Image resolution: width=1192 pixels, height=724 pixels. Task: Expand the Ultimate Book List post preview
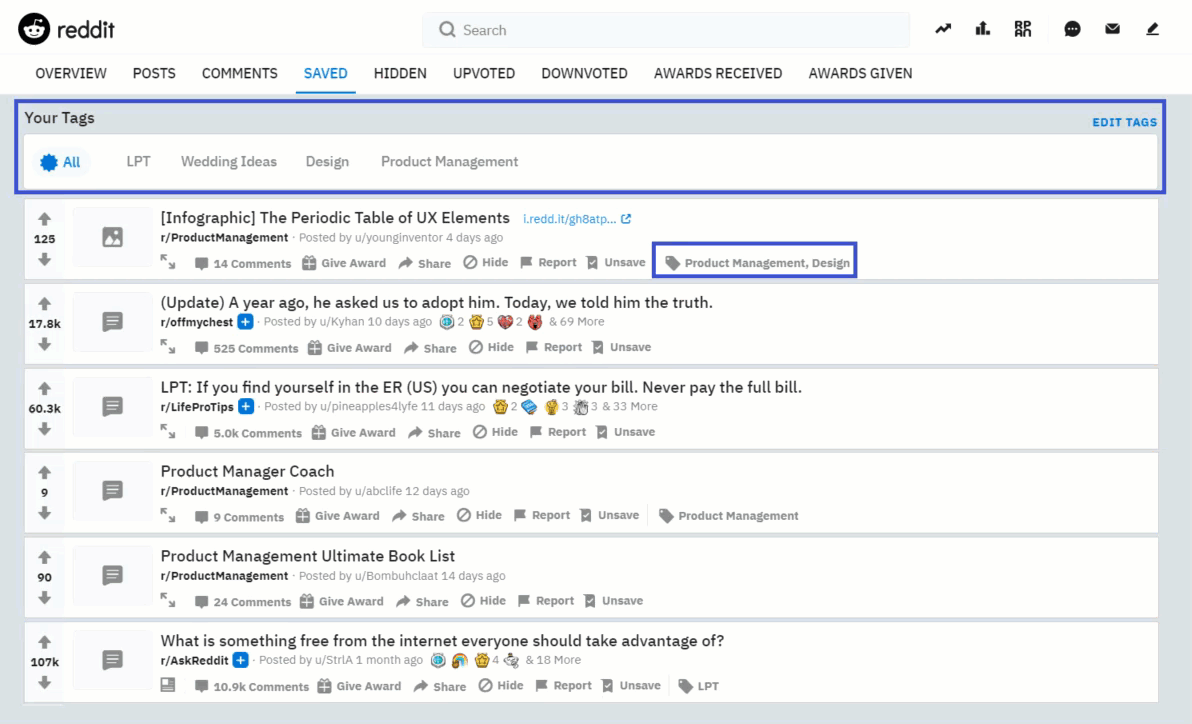click(x=168, y=601)
